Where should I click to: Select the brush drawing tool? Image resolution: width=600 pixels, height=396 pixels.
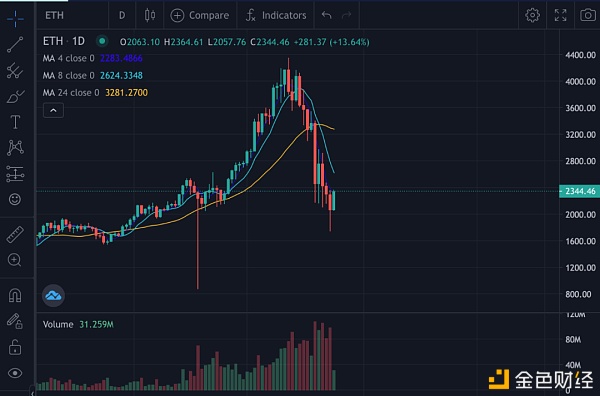(15, 96)
